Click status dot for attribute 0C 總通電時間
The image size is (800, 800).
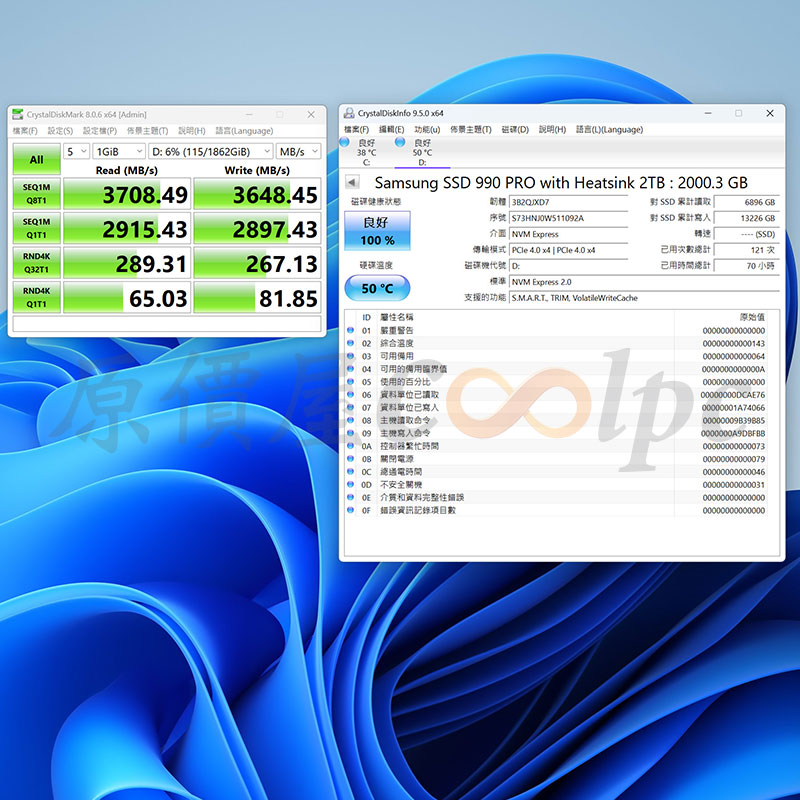(x=351, y=471)
